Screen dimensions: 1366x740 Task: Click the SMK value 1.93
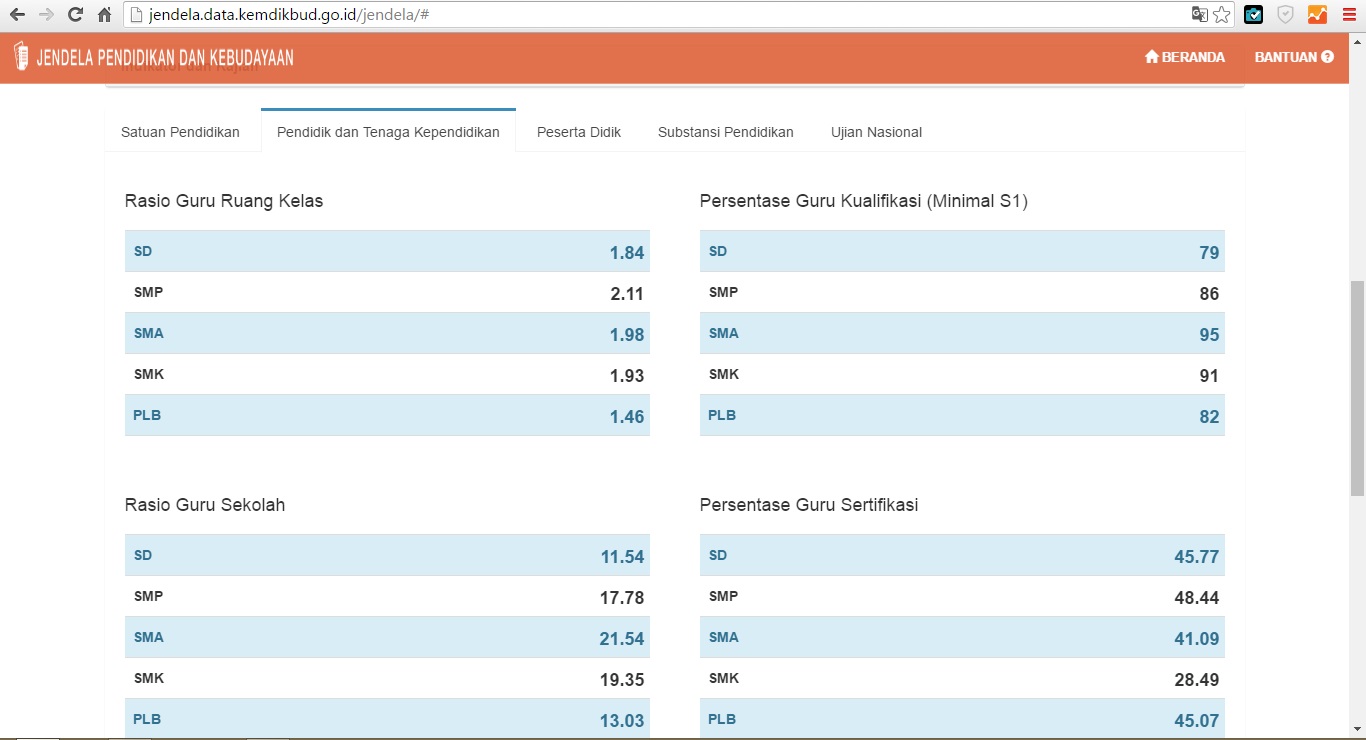(x=627, y=376)
